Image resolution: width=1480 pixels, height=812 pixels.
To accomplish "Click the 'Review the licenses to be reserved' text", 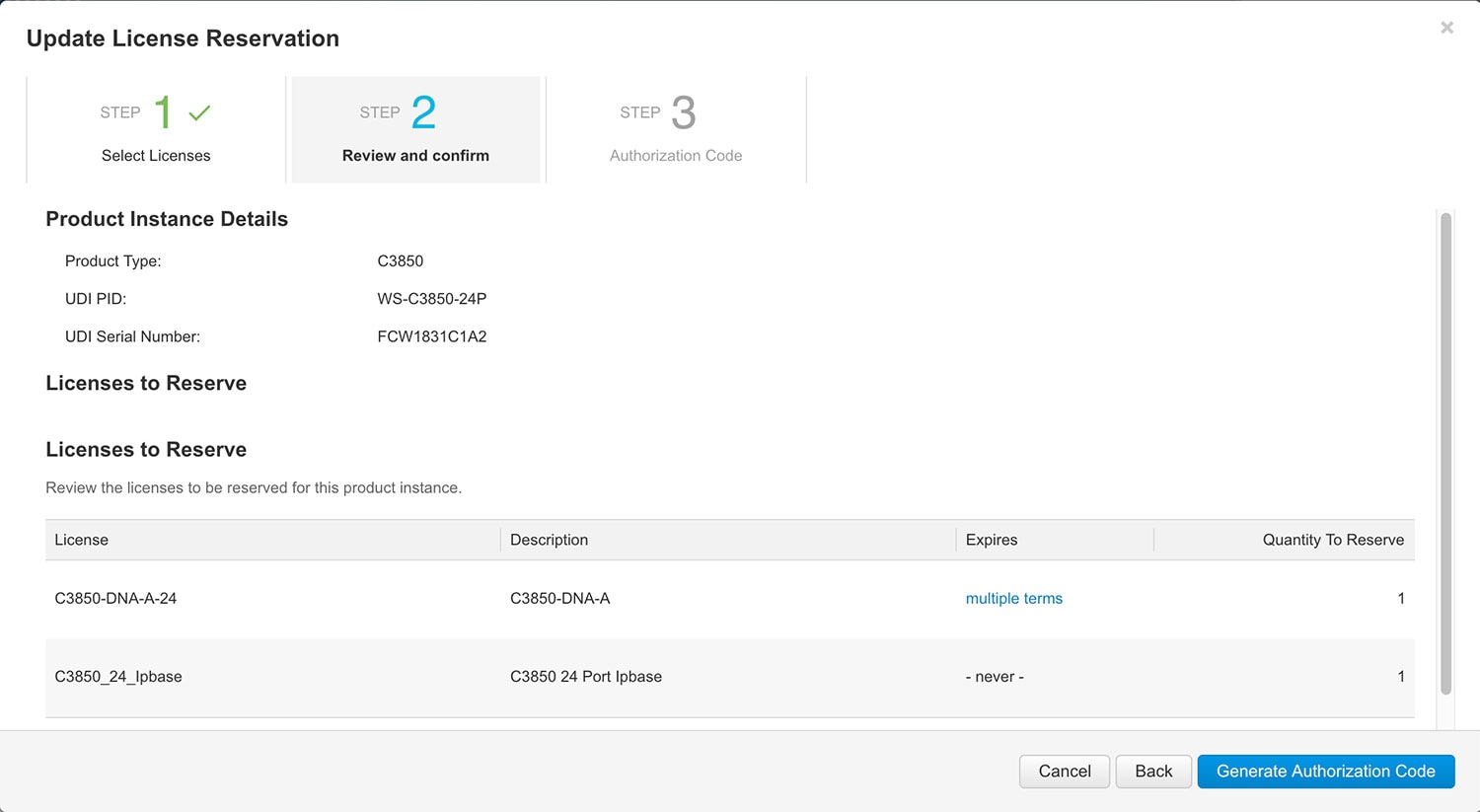I will click(254, 488).
